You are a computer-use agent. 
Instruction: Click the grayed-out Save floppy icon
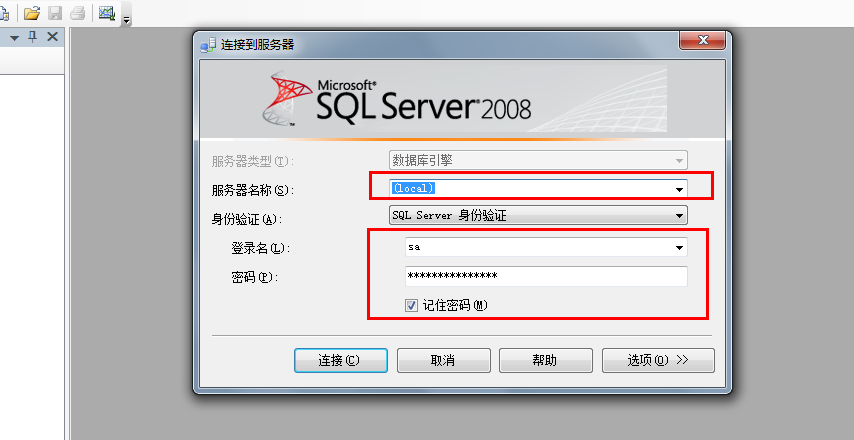[55, 13]
